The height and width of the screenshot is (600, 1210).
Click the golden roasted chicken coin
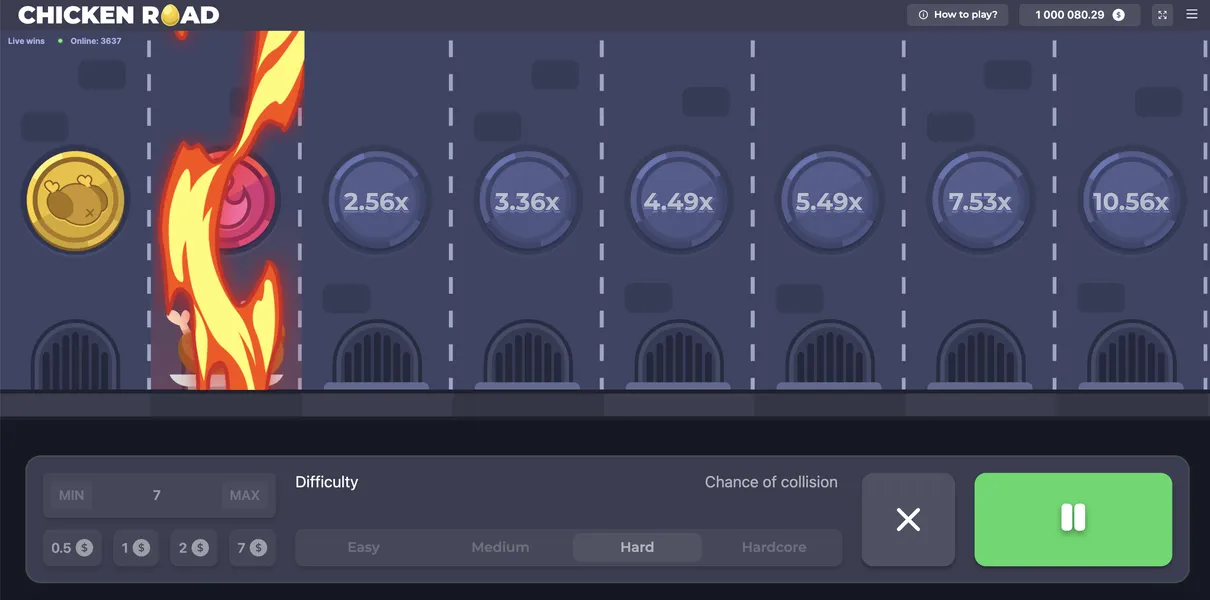click(75, 201)
